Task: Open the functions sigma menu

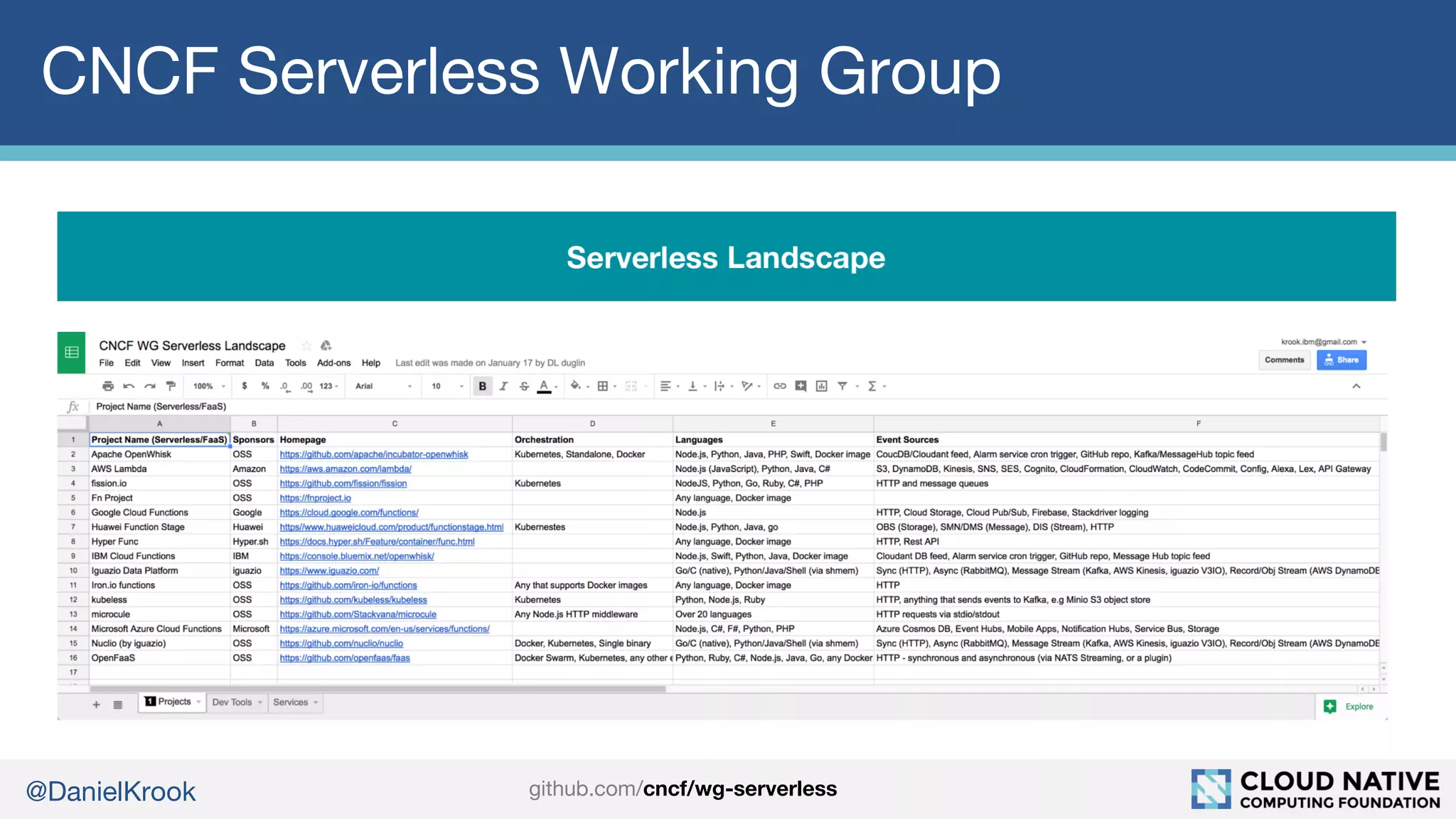Action: [876, 386]
